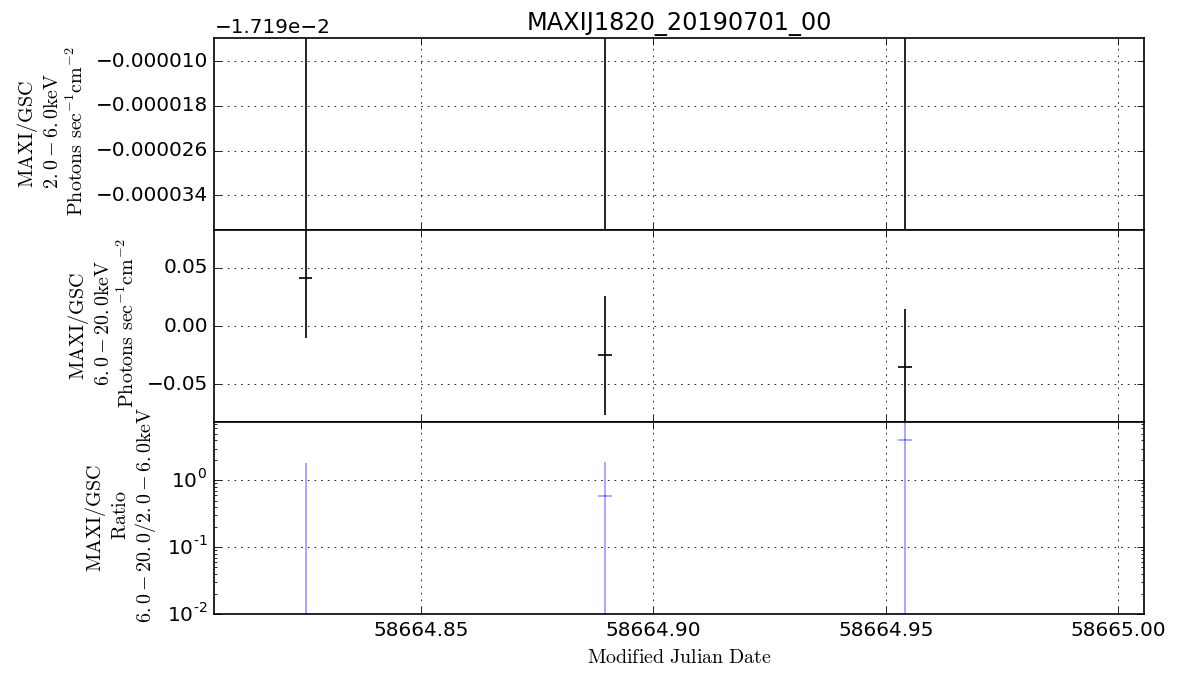Click x-axis tick 58664.90

(x=654, y=629)
